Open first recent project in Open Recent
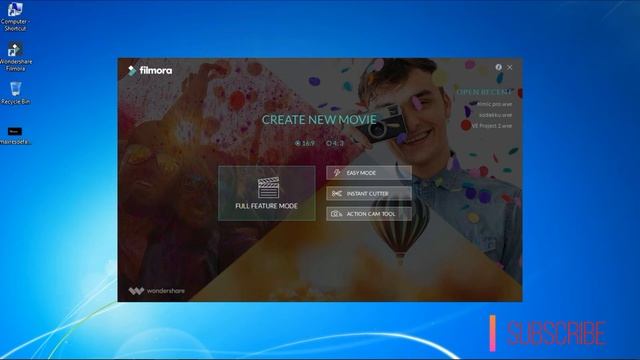 pyautogui.click(x=494, y=104)
